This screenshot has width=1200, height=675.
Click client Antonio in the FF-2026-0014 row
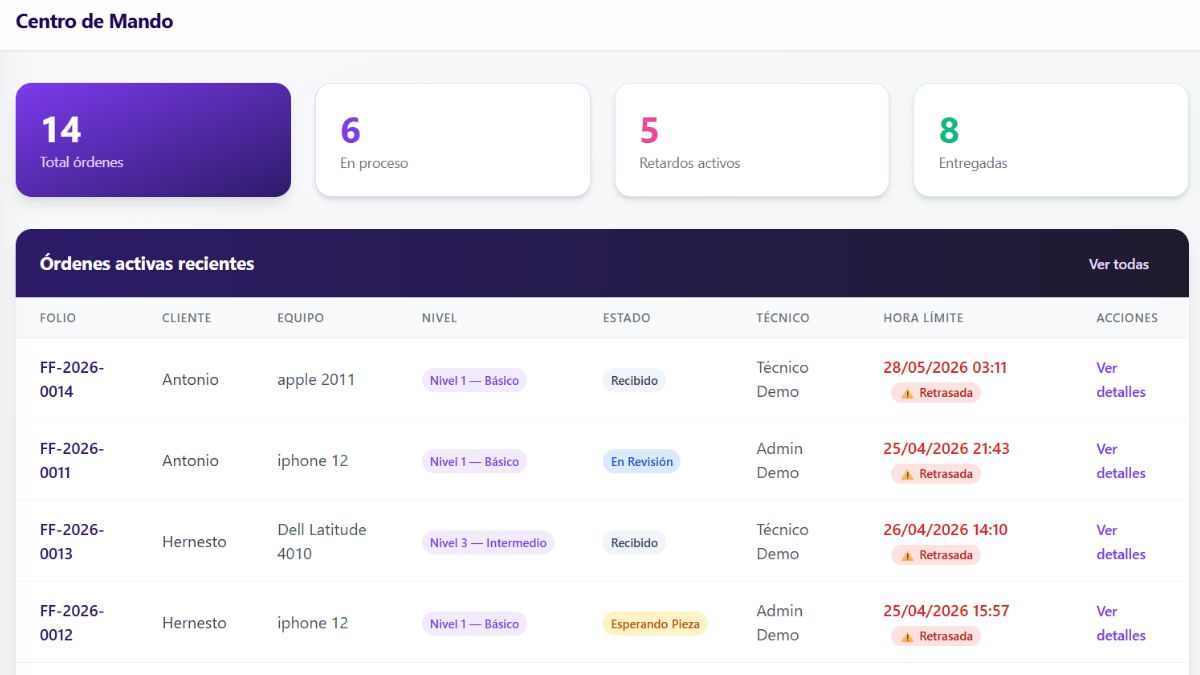190,380
